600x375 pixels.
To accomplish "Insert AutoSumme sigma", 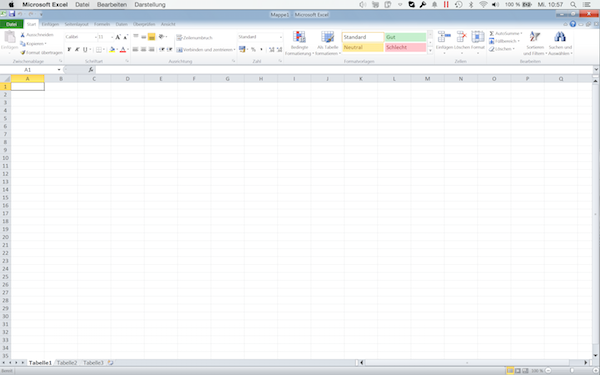I will click(x=505, y=34).
